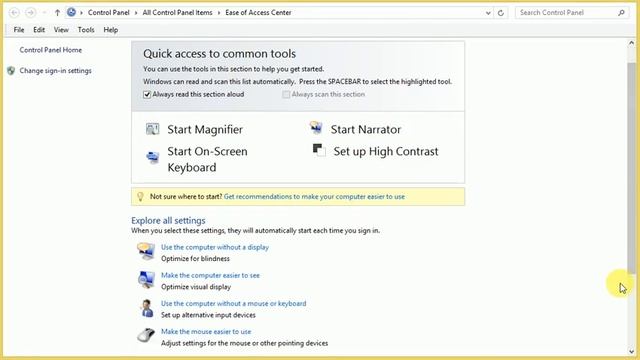Click the Narrator icon
This screenshot has height=360, width=640.
316,128
